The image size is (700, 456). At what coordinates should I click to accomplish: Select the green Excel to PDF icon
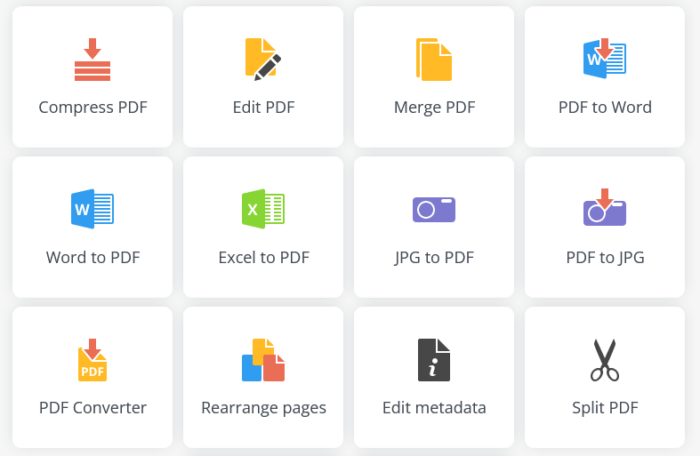click(x=263, y=209)
